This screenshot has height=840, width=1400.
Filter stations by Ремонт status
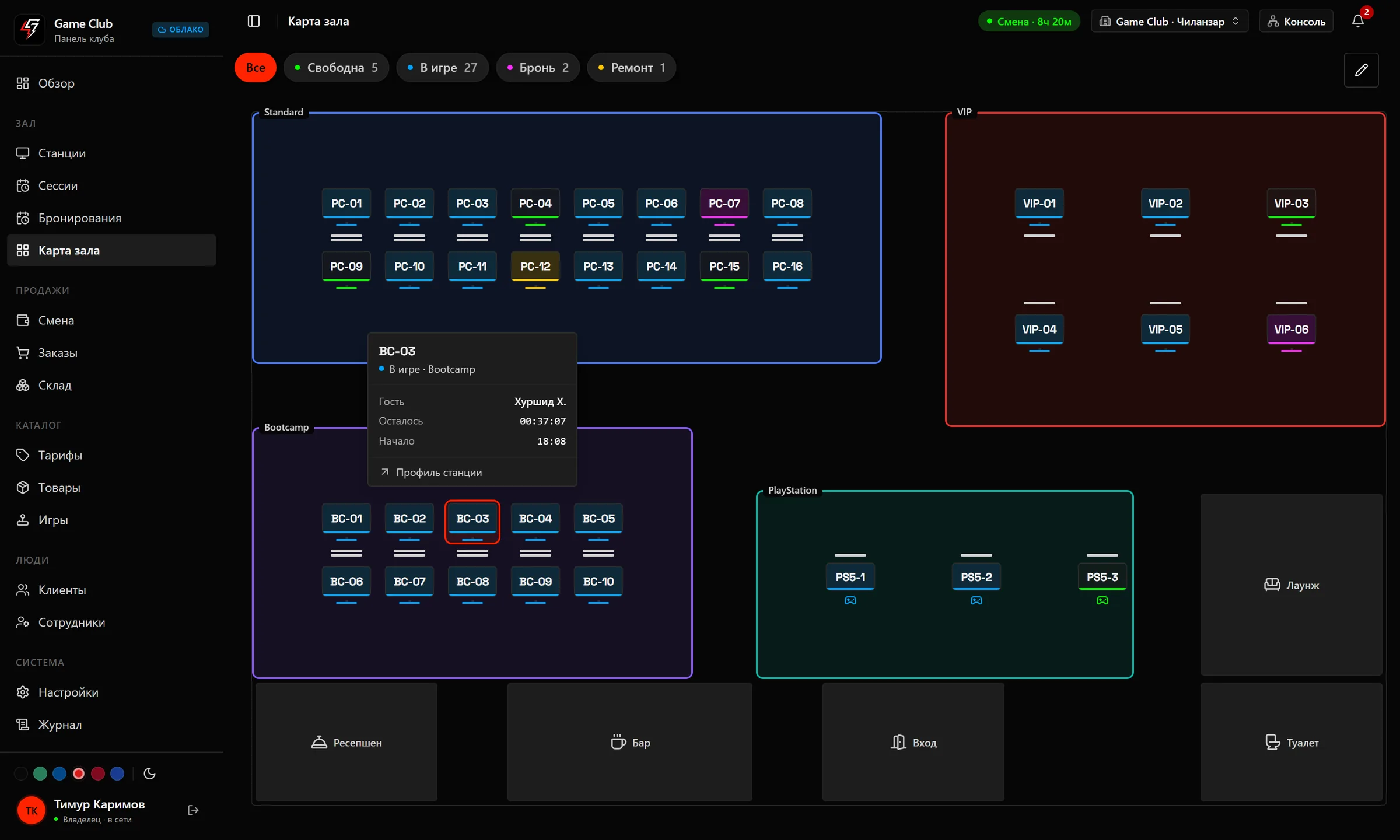point(632,68)
